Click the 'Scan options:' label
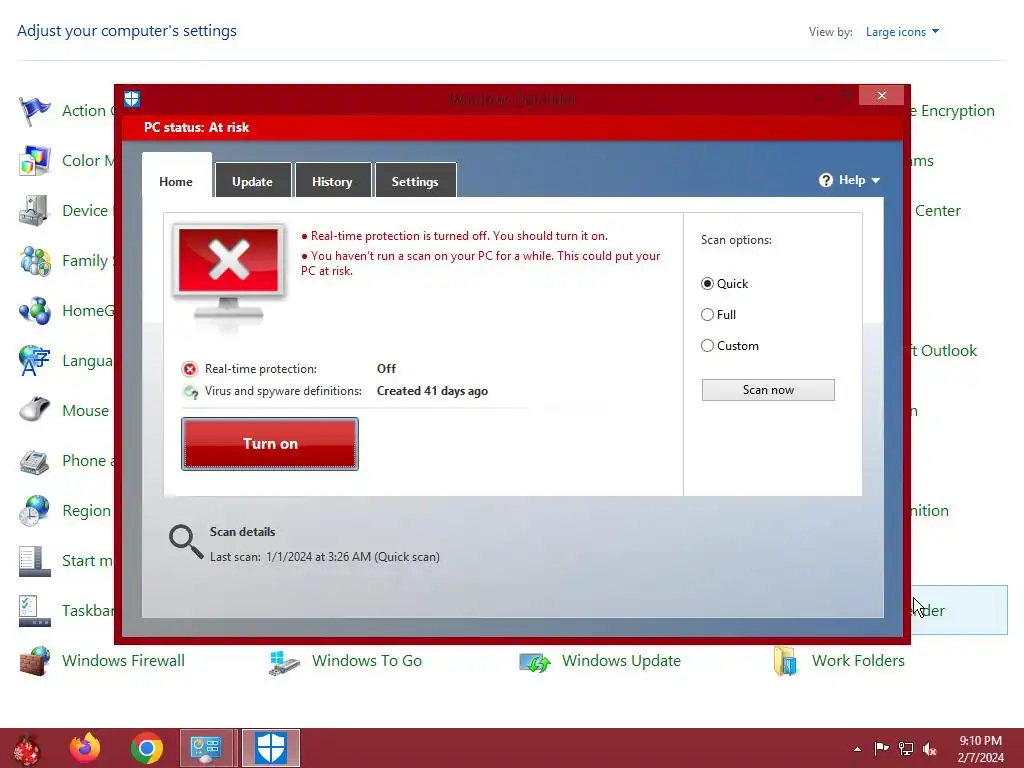The width and height of the screenshot is (1024, 768). click(x=736, y=240)
